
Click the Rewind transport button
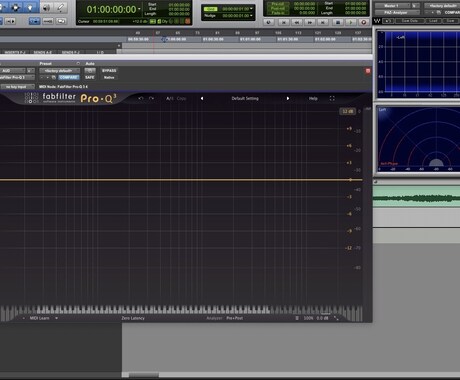point(297,22)
